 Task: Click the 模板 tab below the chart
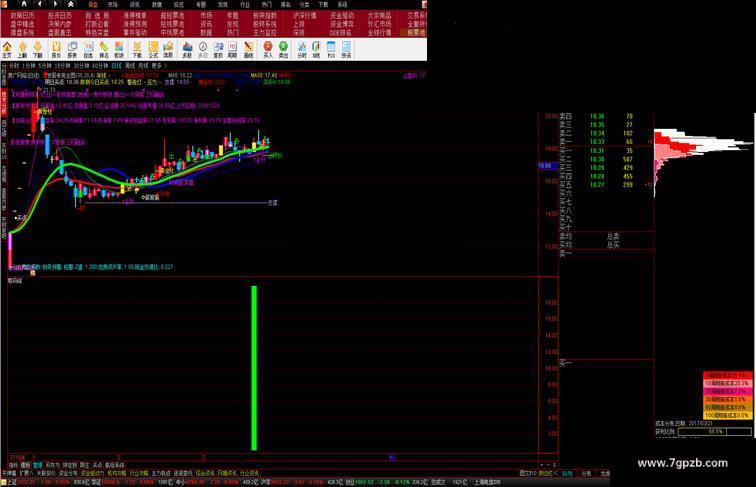tap(25, 465)
